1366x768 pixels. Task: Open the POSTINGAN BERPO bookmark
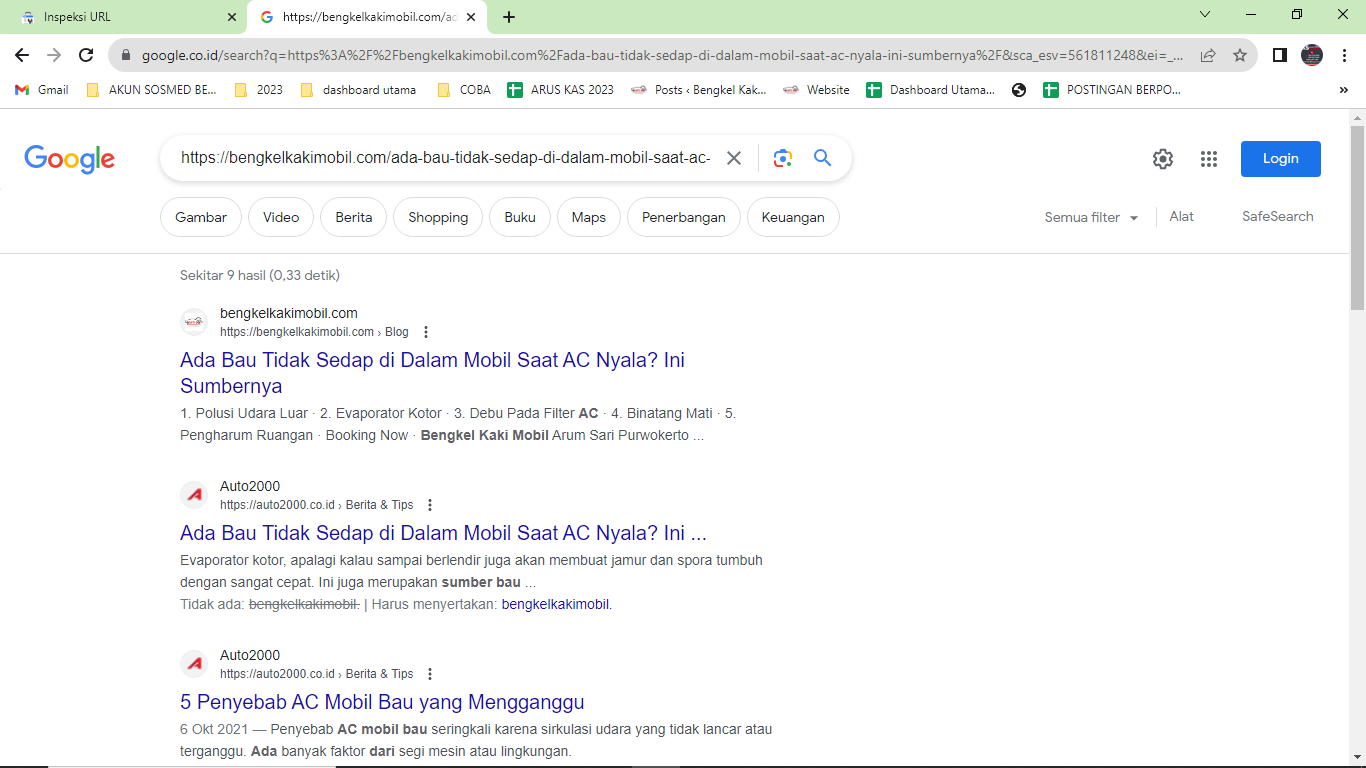click(1112, 90)
